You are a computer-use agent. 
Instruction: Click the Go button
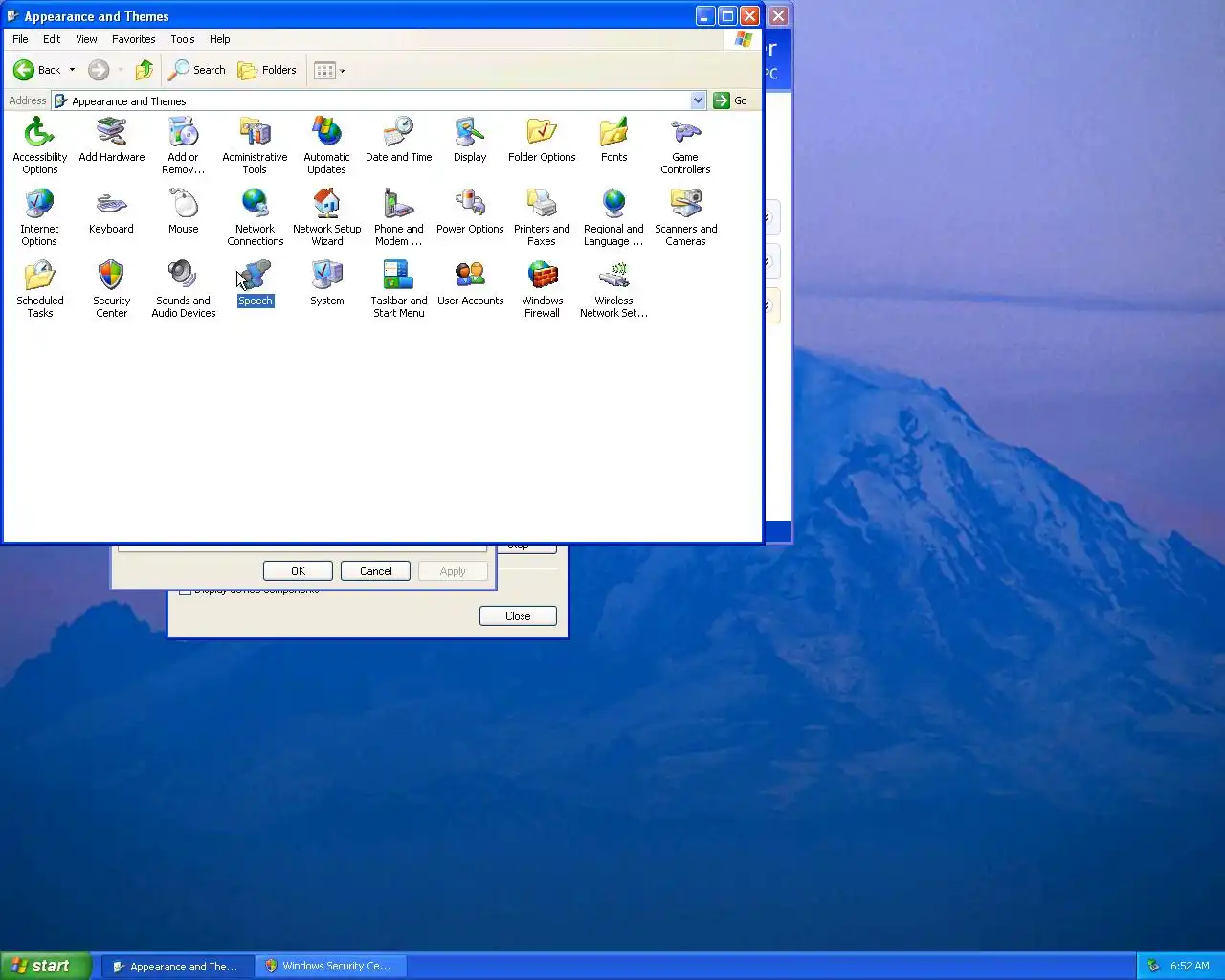point(730,100)
